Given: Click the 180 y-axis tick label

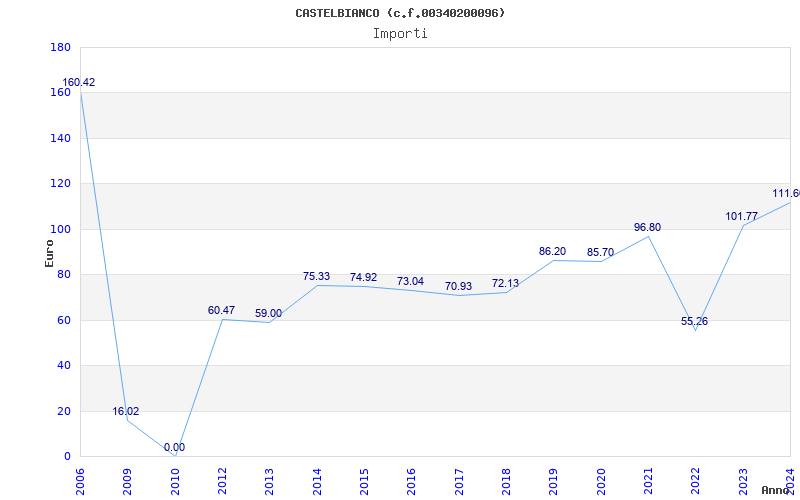Looking at the screenshot, I should pyautogui.click(x=60, y=48).
